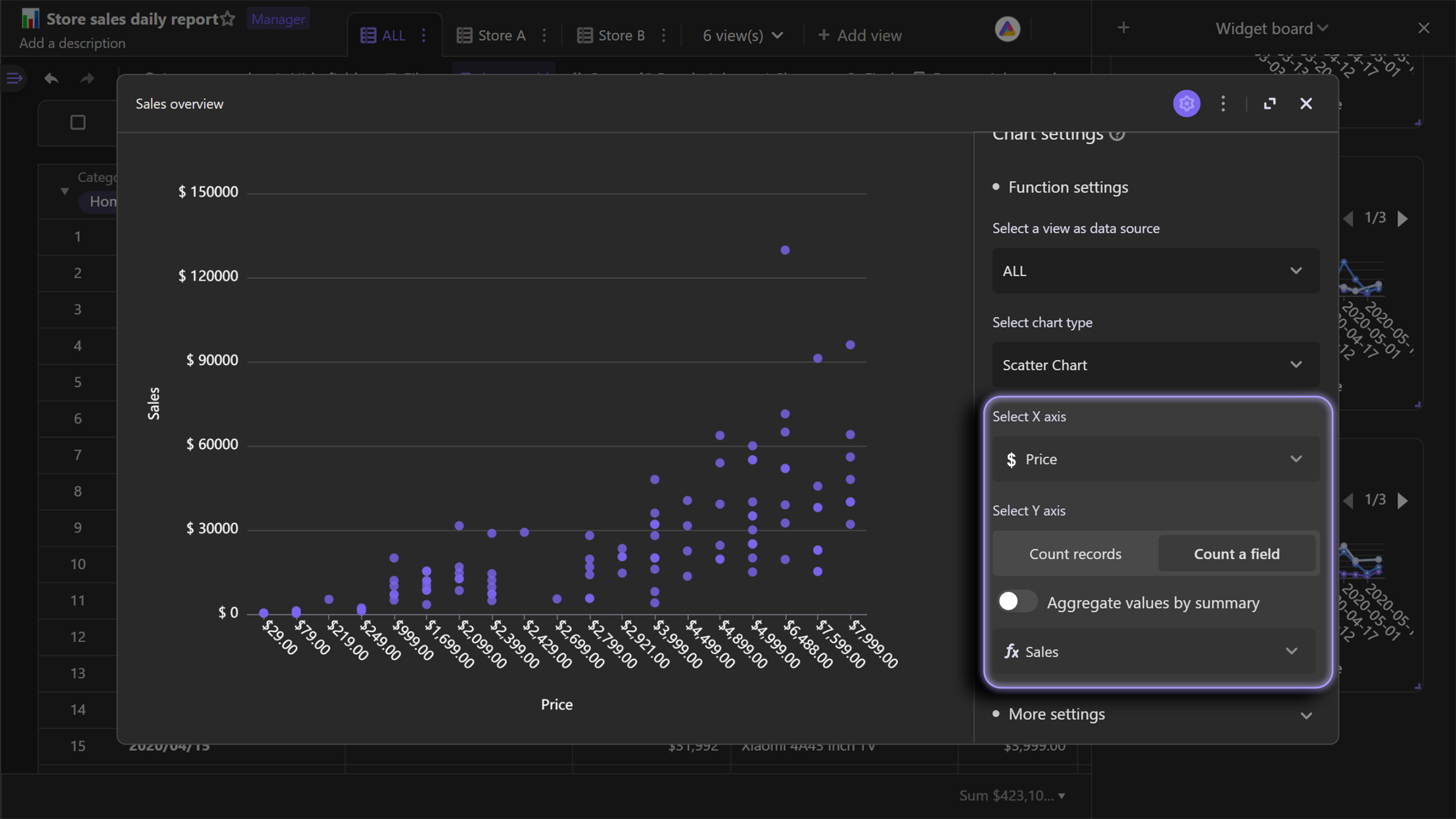
Task: Open the Widget board dropdown
Action: pos(1271,28)
